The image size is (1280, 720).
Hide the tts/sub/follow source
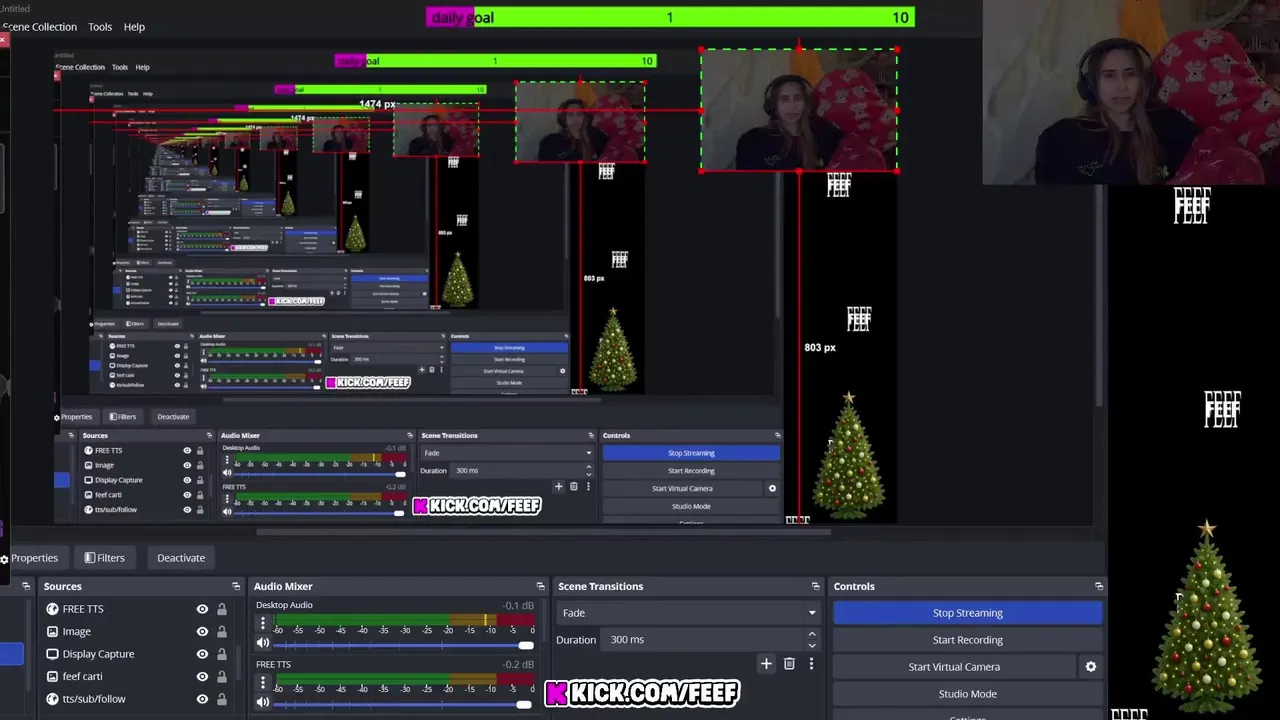click(x=202, y=699)
